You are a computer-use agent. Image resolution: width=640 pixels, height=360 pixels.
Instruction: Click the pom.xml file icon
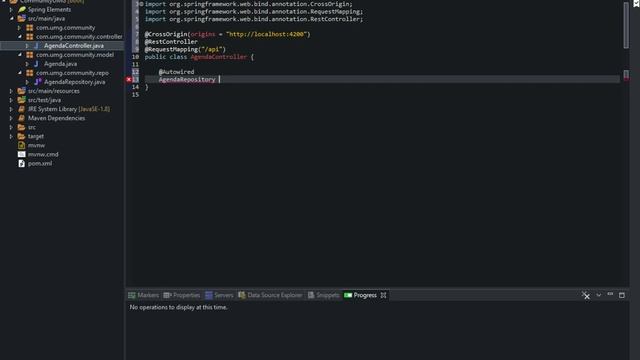(22, 163)
